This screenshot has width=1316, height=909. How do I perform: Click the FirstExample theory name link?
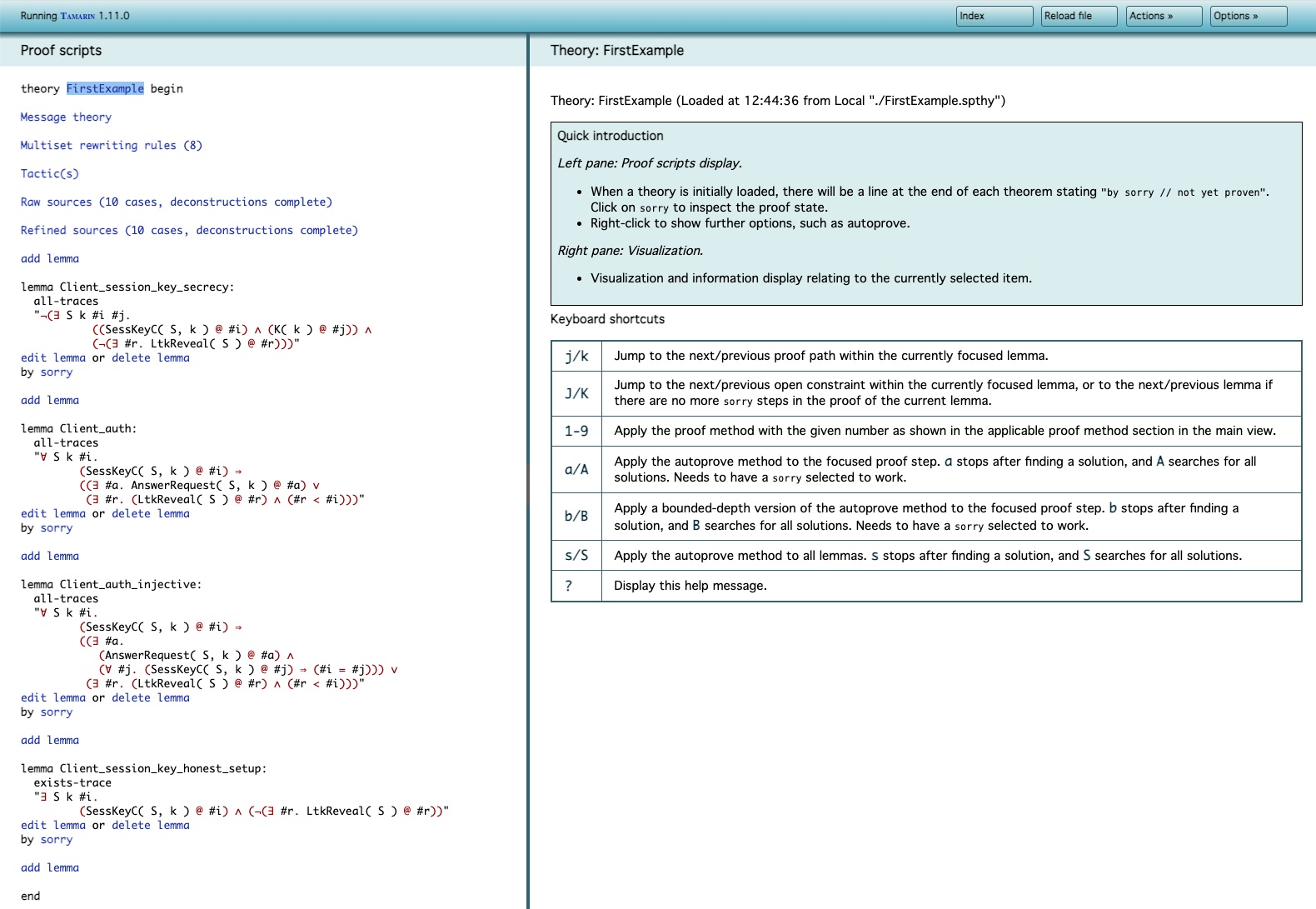coord(105,88)
